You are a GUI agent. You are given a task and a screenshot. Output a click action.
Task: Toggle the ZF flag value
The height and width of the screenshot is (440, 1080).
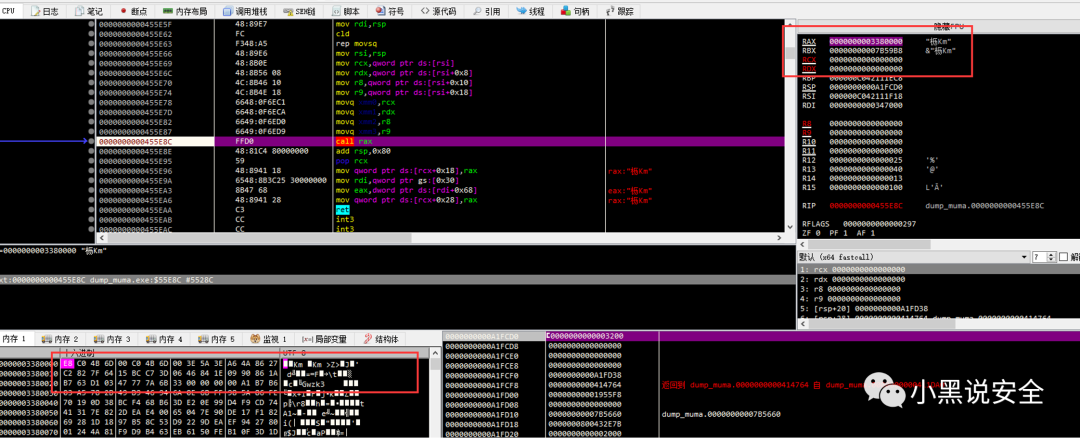(820, 233)
